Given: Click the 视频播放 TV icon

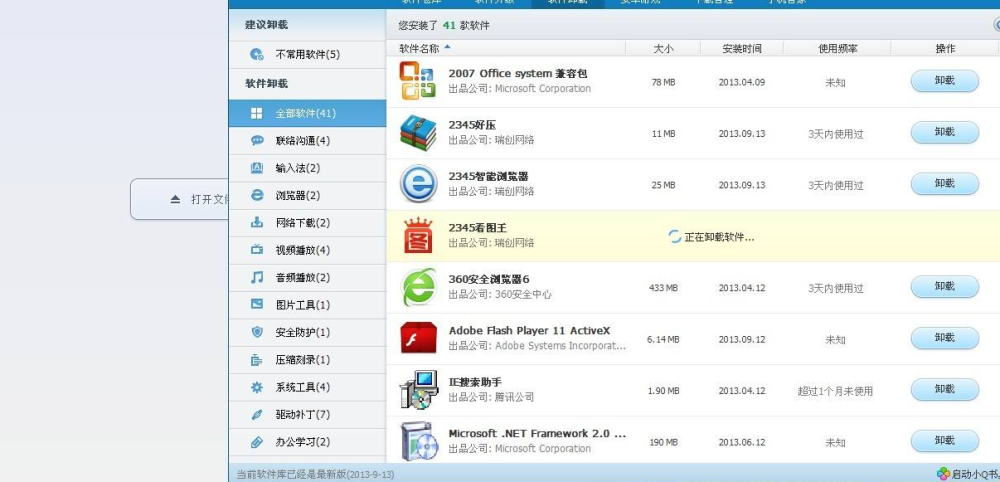Looking at the screenshot, I should pyautogui.click(x=257, y=250).
